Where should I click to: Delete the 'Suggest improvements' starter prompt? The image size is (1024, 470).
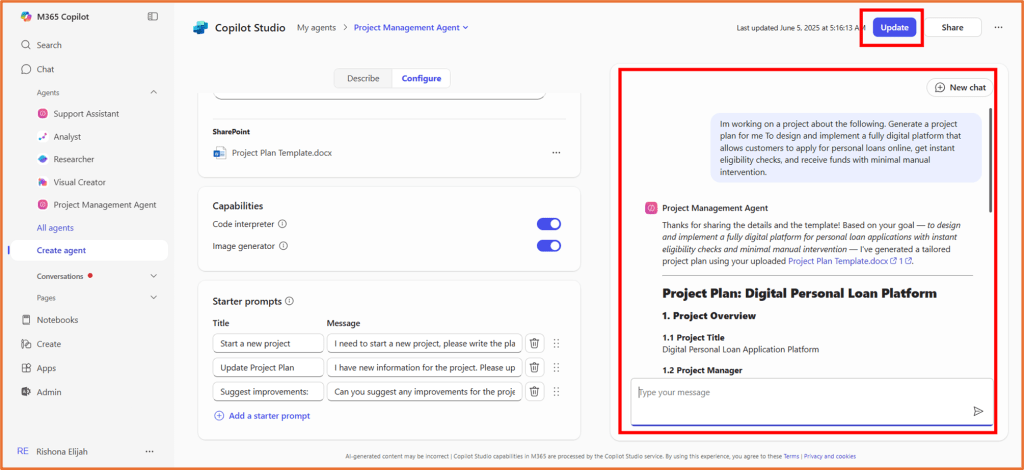[x=534, y=392]
